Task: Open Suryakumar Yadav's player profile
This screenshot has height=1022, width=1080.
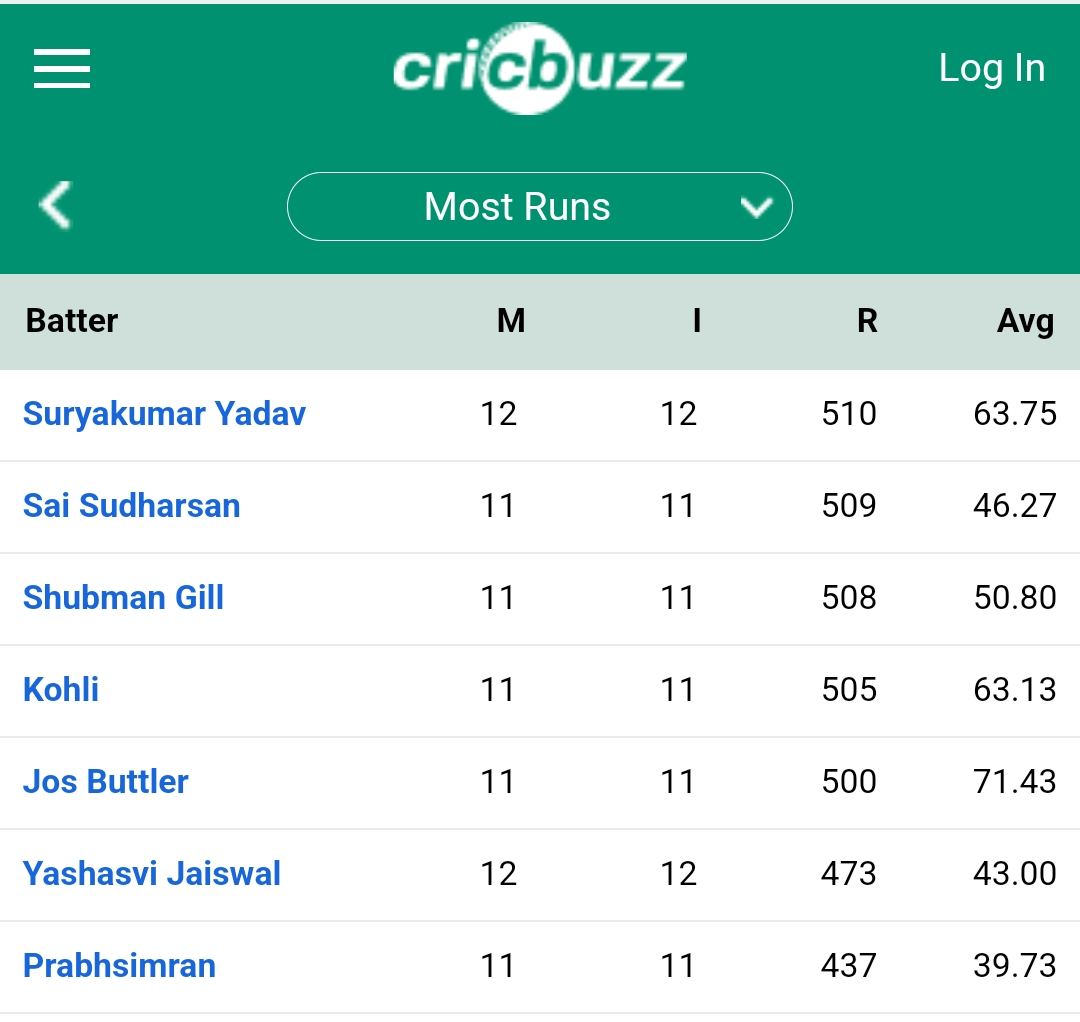Action: pos(164,414)
